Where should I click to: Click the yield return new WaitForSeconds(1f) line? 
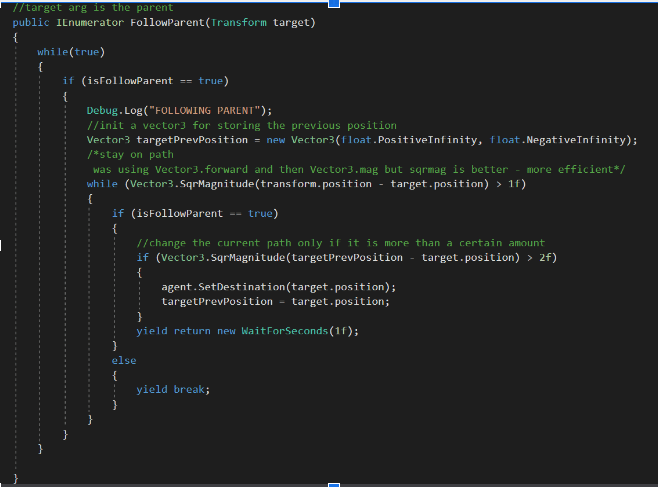click(x=248, y=331)
